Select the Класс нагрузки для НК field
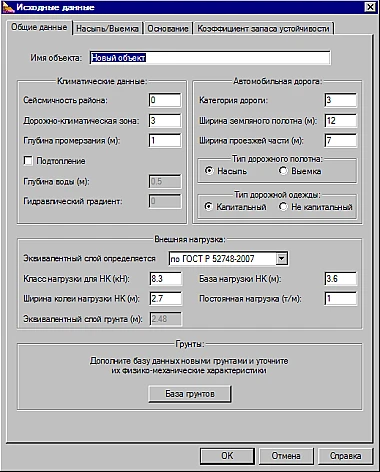Screen dimensions: 380x472 (166, 279)
